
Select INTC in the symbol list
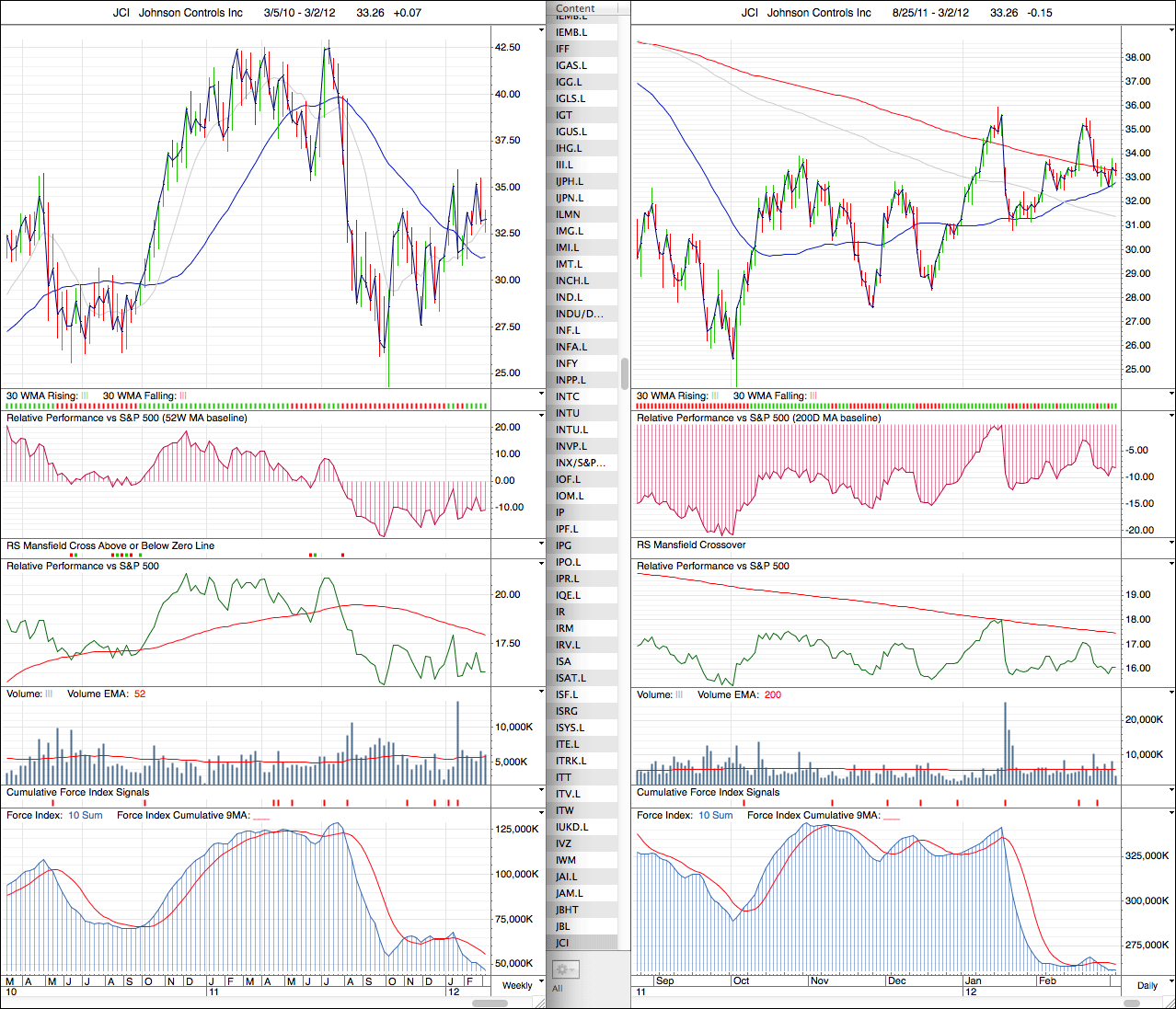tap(568, 396)
